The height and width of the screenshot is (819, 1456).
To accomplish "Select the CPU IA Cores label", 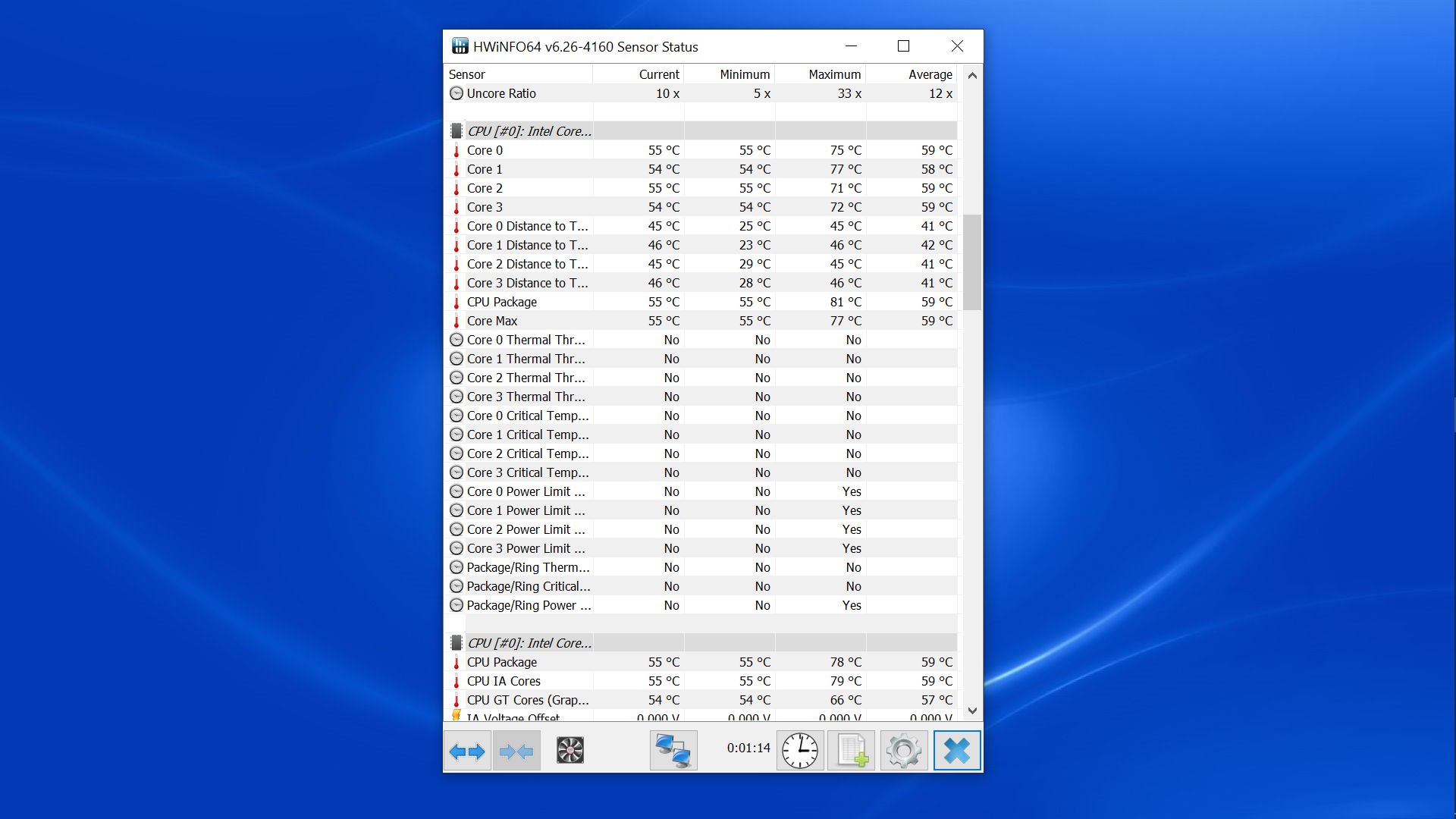I will click(504, 681).
